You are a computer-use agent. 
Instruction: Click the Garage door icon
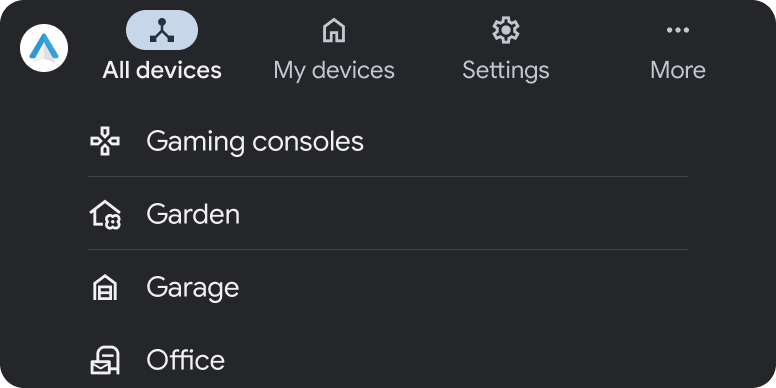click(105, 288)
